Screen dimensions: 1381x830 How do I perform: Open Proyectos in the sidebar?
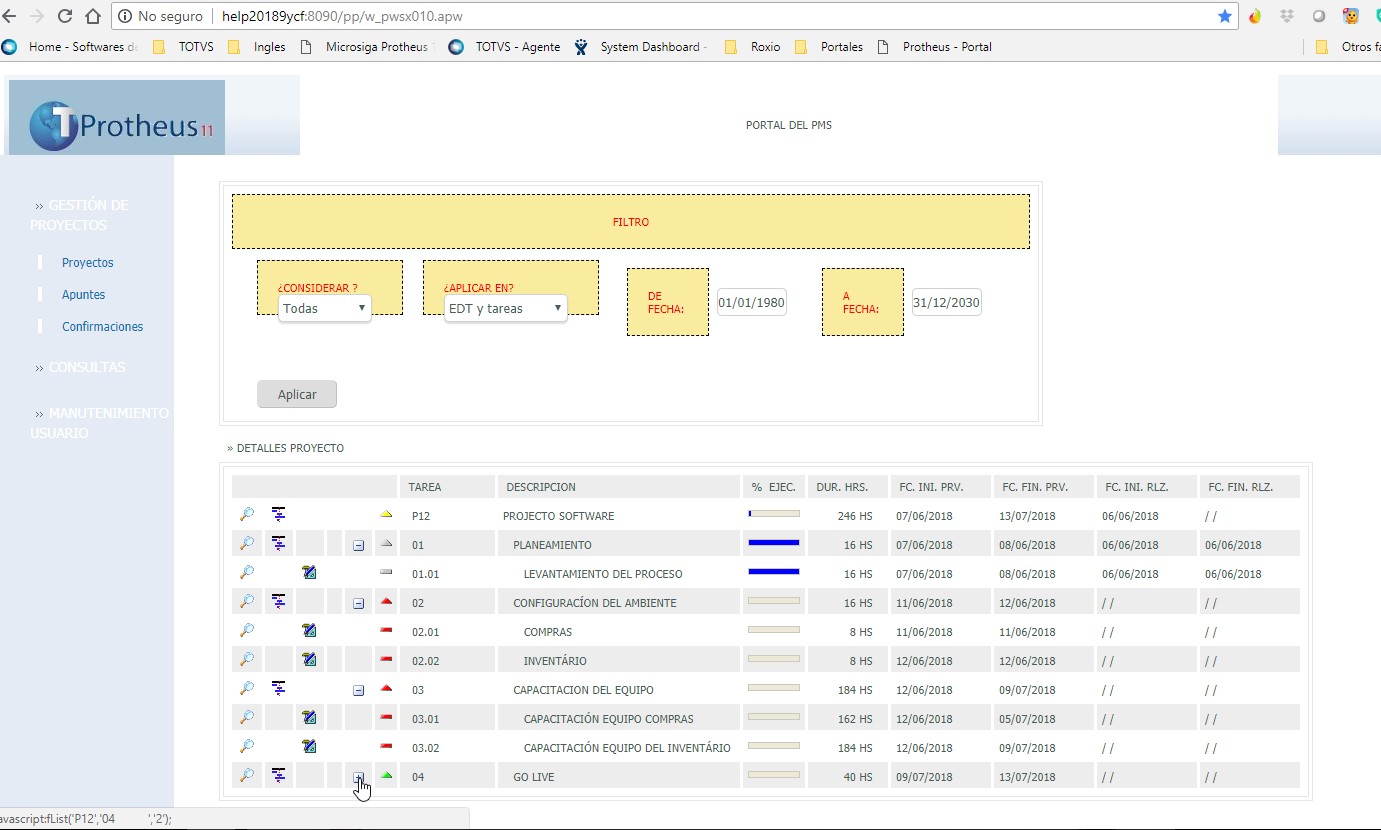point(88,263)
